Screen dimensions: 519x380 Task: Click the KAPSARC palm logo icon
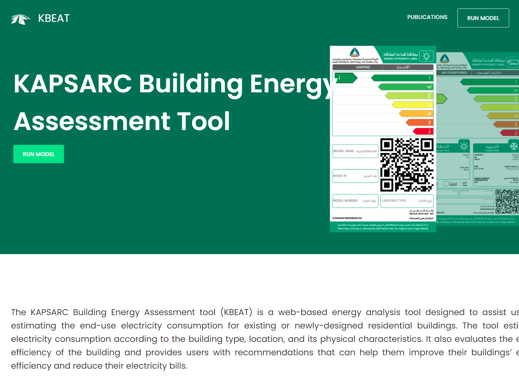(x=20, y=19)
